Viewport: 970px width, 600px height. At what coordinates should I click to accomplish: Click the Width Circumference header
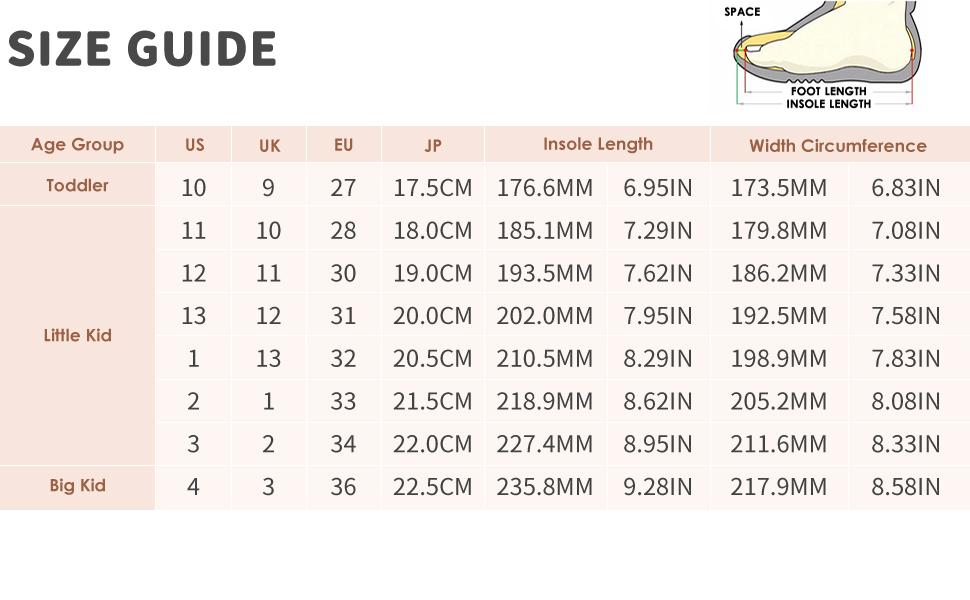[838, 145]
